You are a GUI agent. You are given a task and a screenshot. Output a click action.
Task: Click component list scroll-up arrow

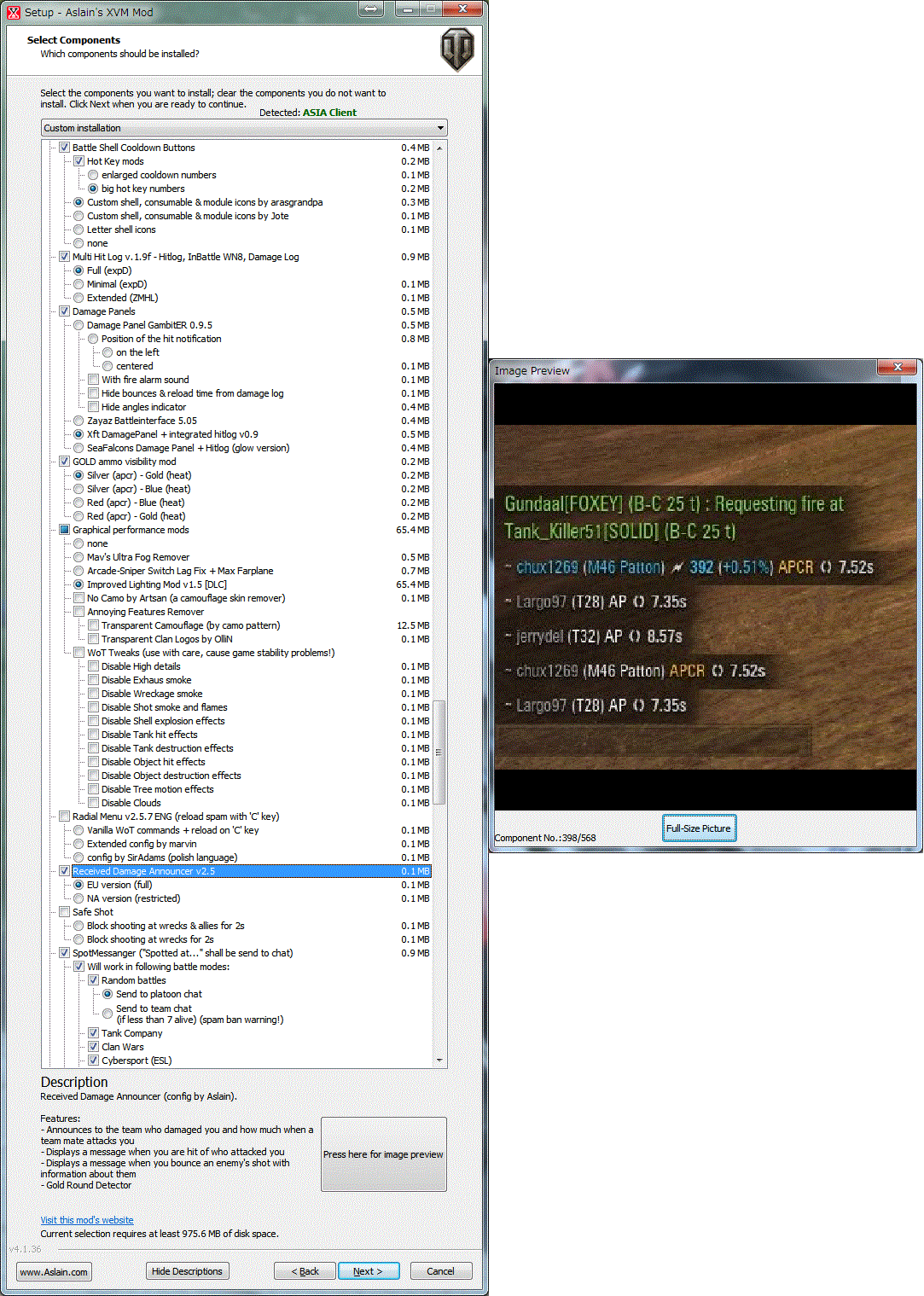click(x=439, y=148)
